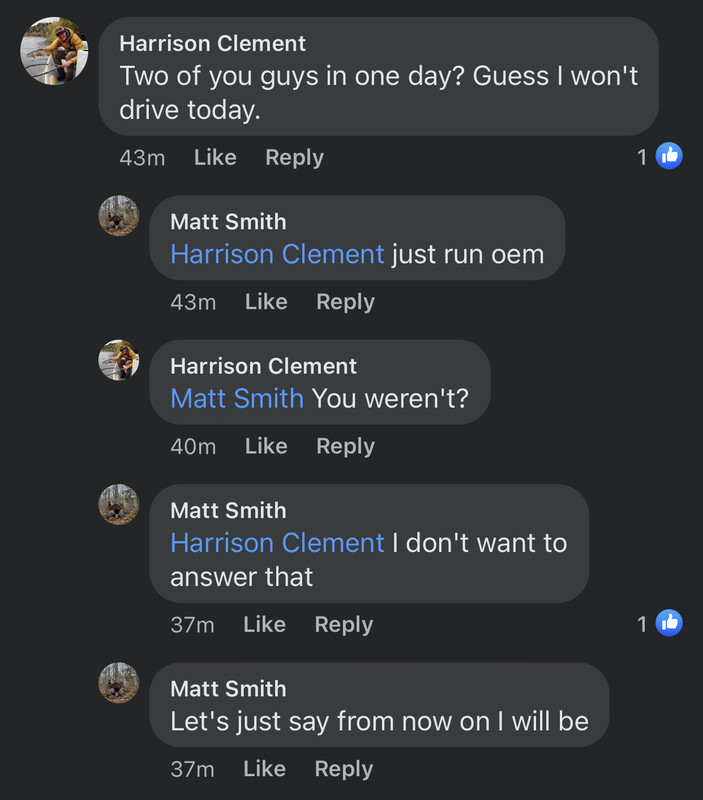Viewport: 703px width, 800px height.
Task: Reply to "Let's just say from now on" comment
Action: coord(344,769)
